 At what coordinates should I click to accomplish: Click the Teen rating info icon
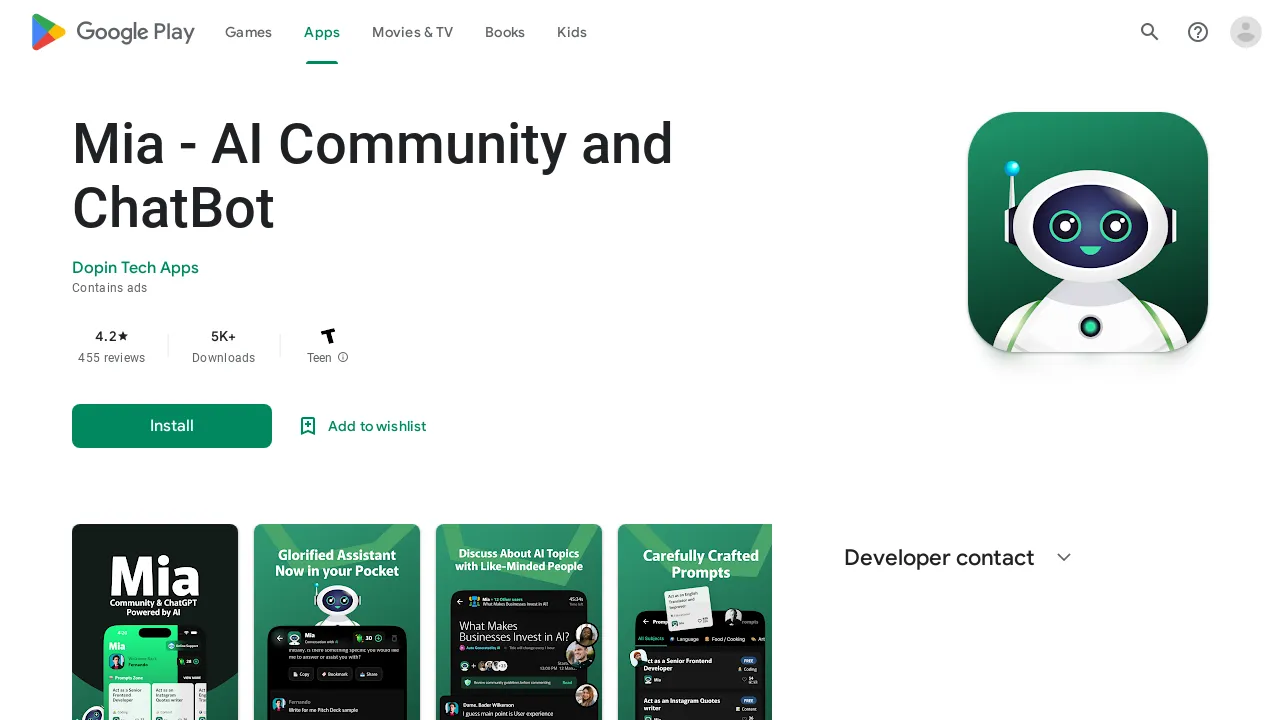point(343,358)
